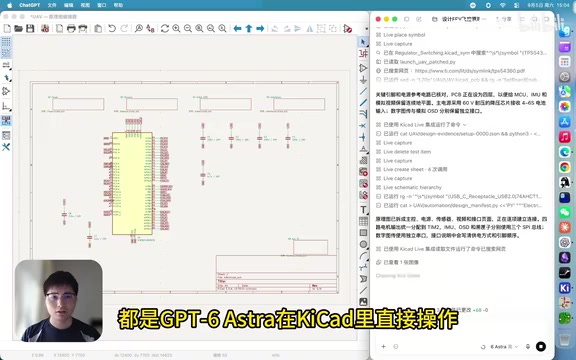Expand the 已使用 Kicad Live 集成运行了命令 chevron
576x360 pixels.
pos(465,125)
